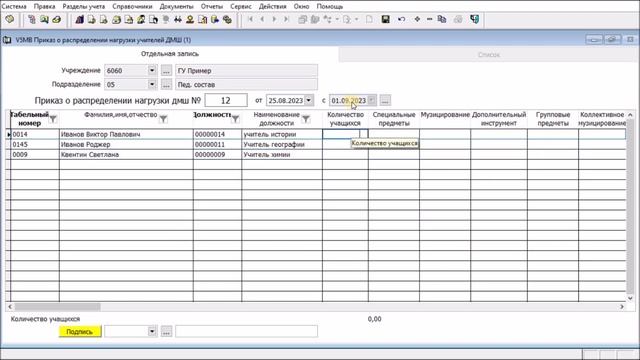Click the grayed printer icon in toolbar
640x360 pixels.
click(458, 19)
